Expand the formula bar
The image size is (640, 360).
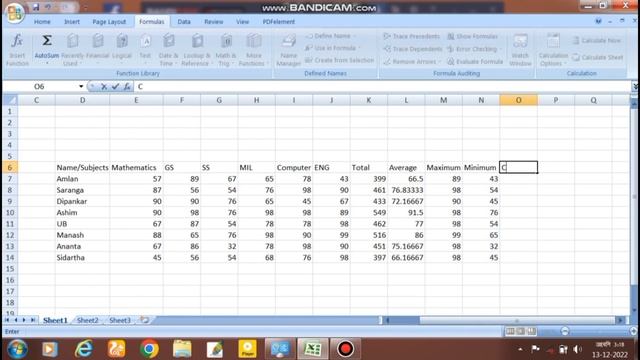[x=635, y=87]
